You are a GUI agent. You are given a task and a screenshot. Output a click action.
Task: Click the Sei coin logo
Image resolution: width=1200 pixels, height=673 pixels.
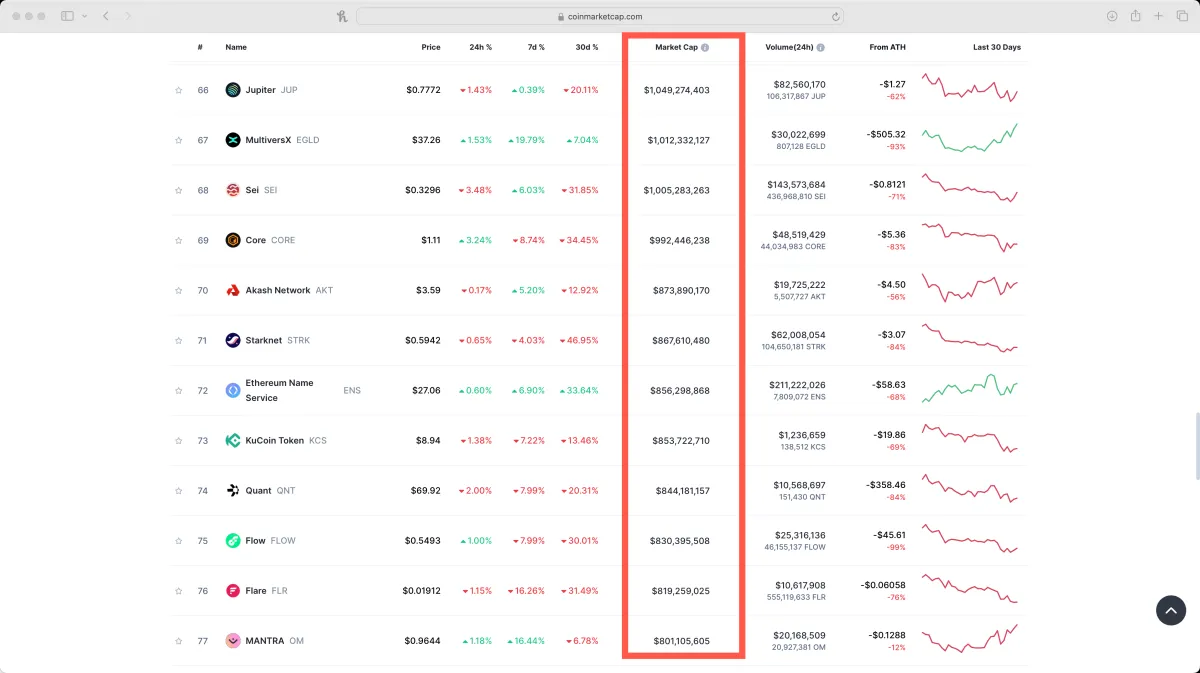pyautogui.click(x=233, y=190)
